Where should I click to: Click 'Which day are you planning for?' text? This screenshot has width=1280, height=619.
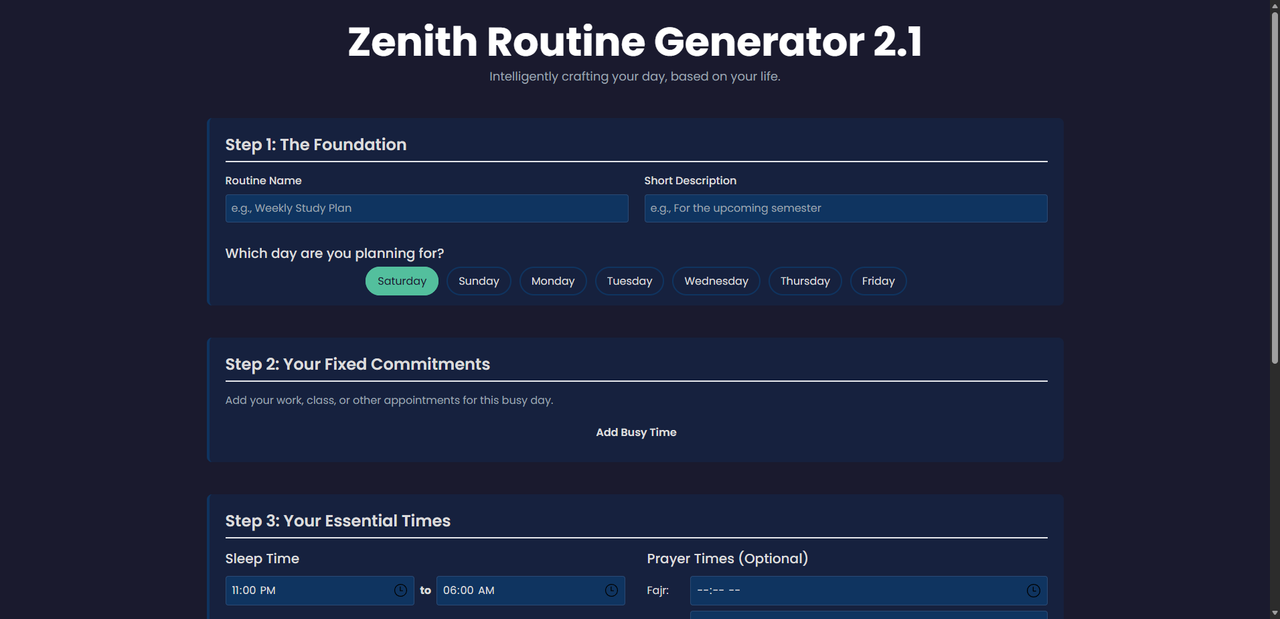[335, 253]
